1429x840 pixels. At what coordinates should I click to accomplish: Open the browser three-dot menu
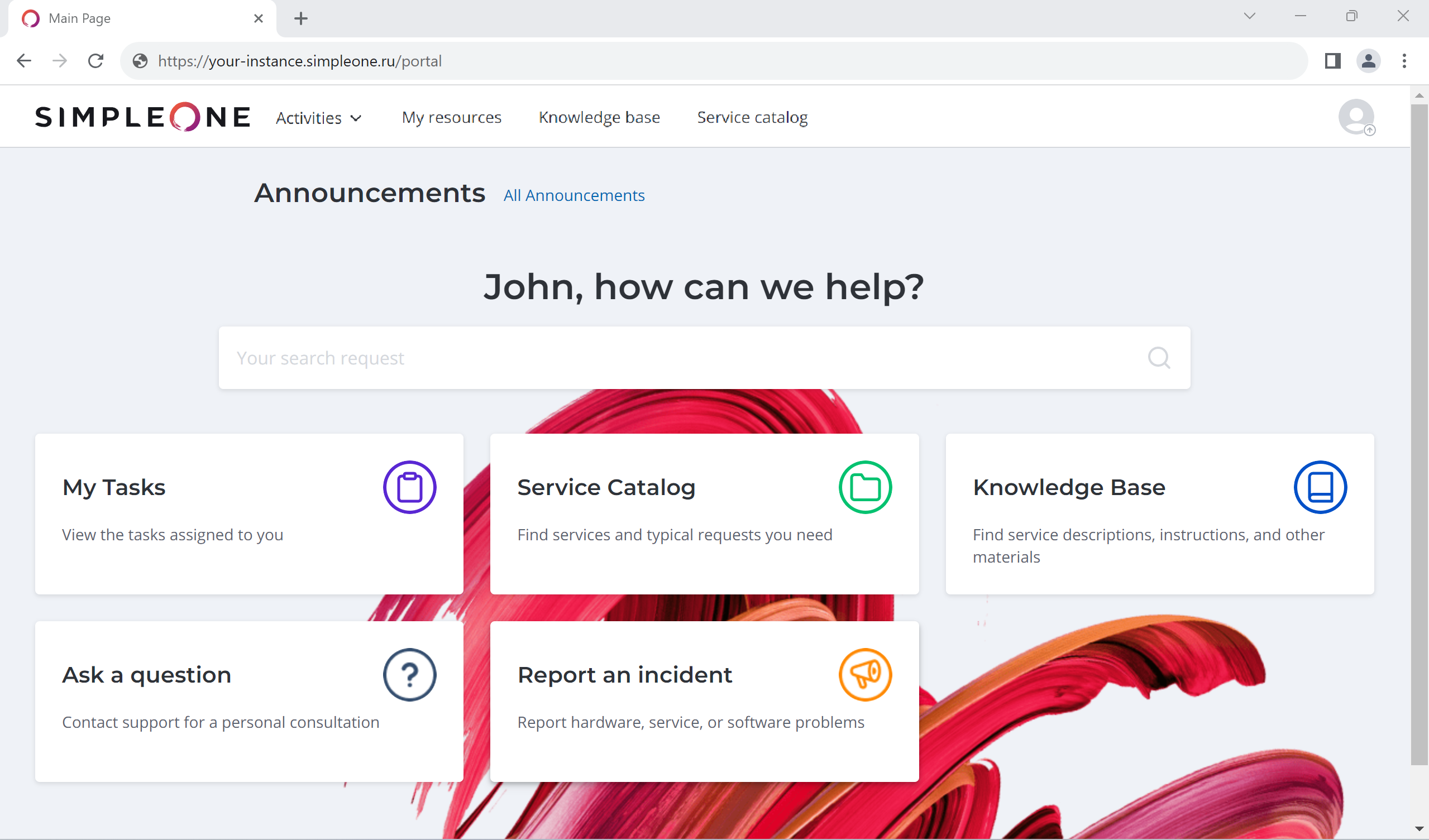click(x=1404, y=61)
